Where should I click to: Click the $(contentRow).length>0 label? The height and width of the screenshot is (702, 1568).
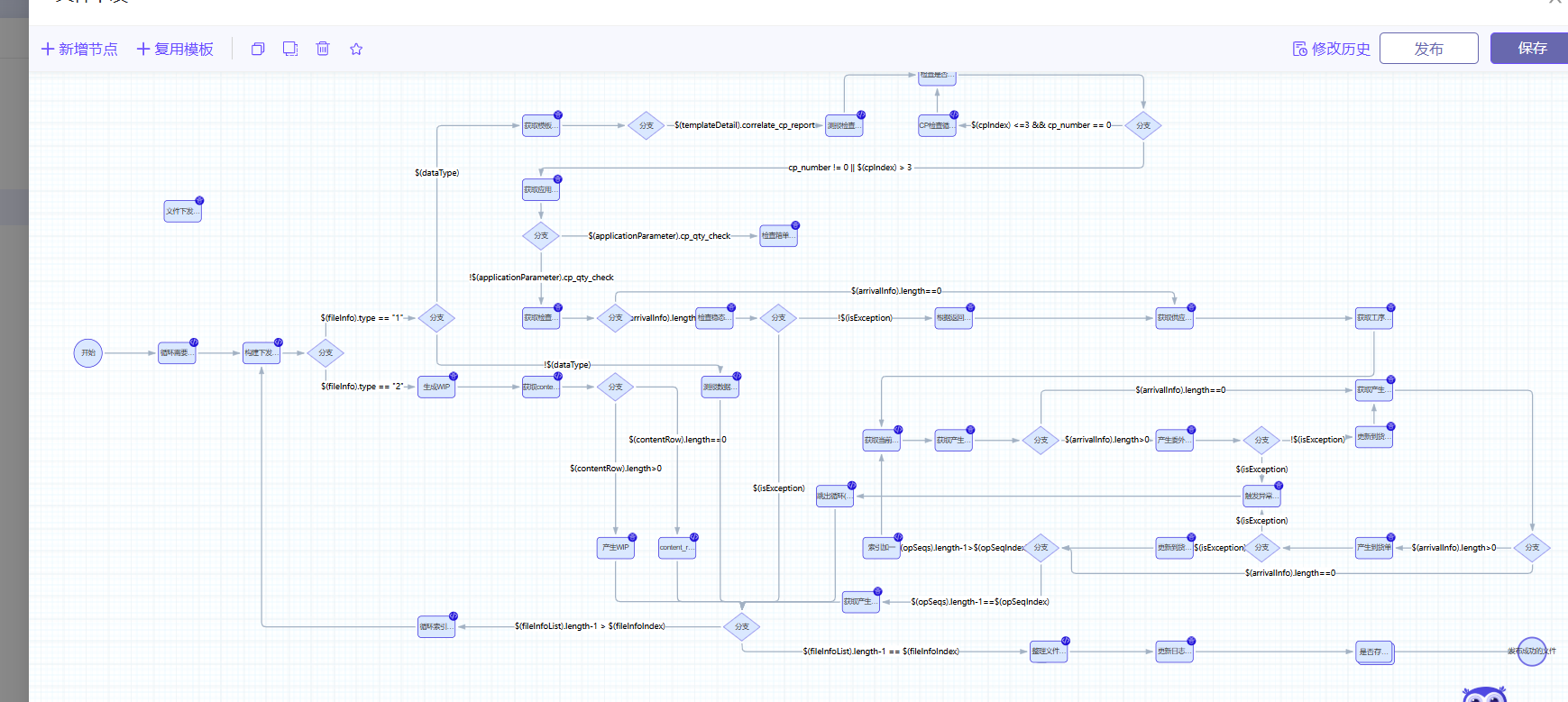pyautogui.click(x=616, y=469)
